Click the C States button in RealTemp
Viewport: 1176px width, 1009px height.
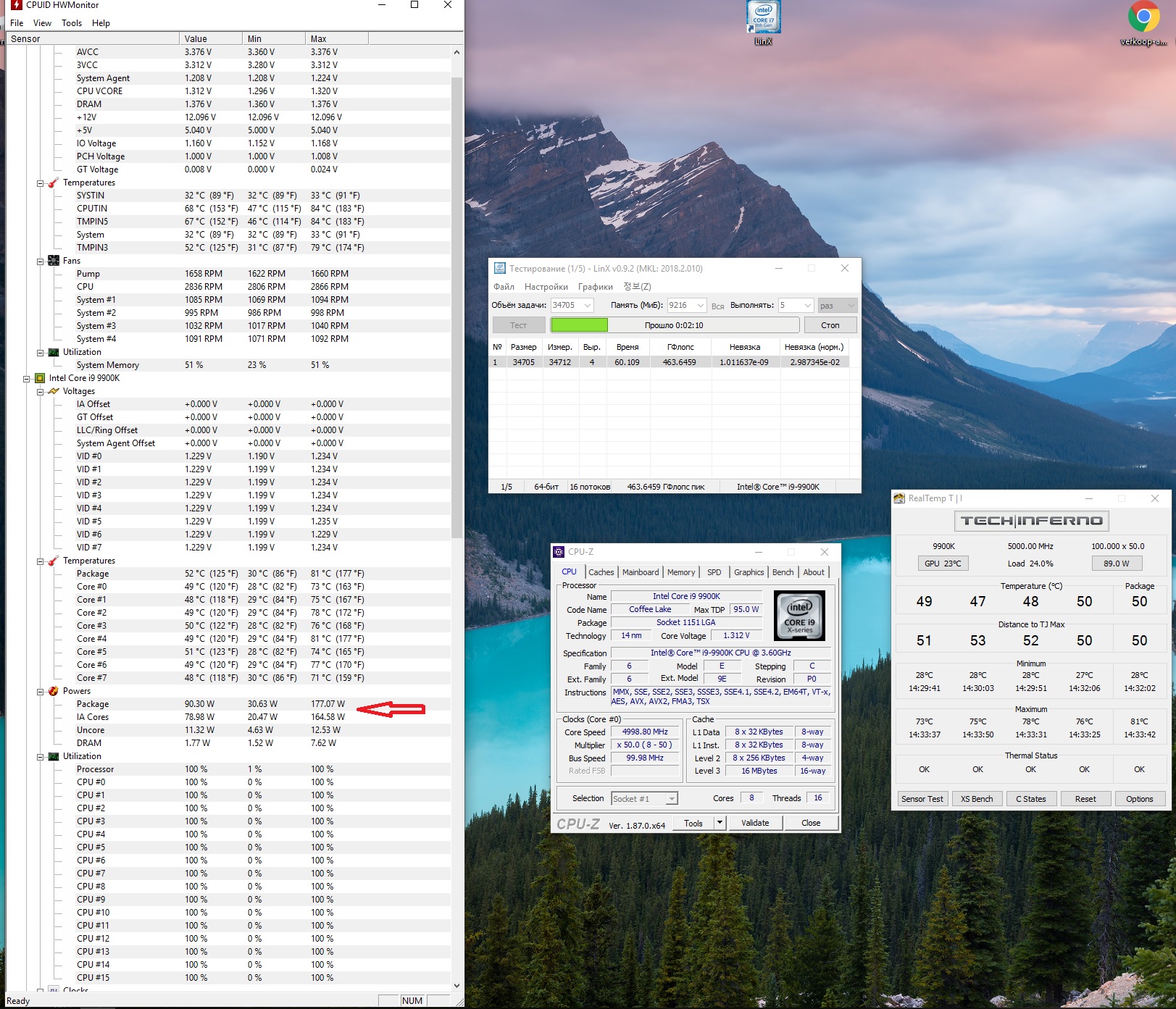click(x=1031, y=799)
